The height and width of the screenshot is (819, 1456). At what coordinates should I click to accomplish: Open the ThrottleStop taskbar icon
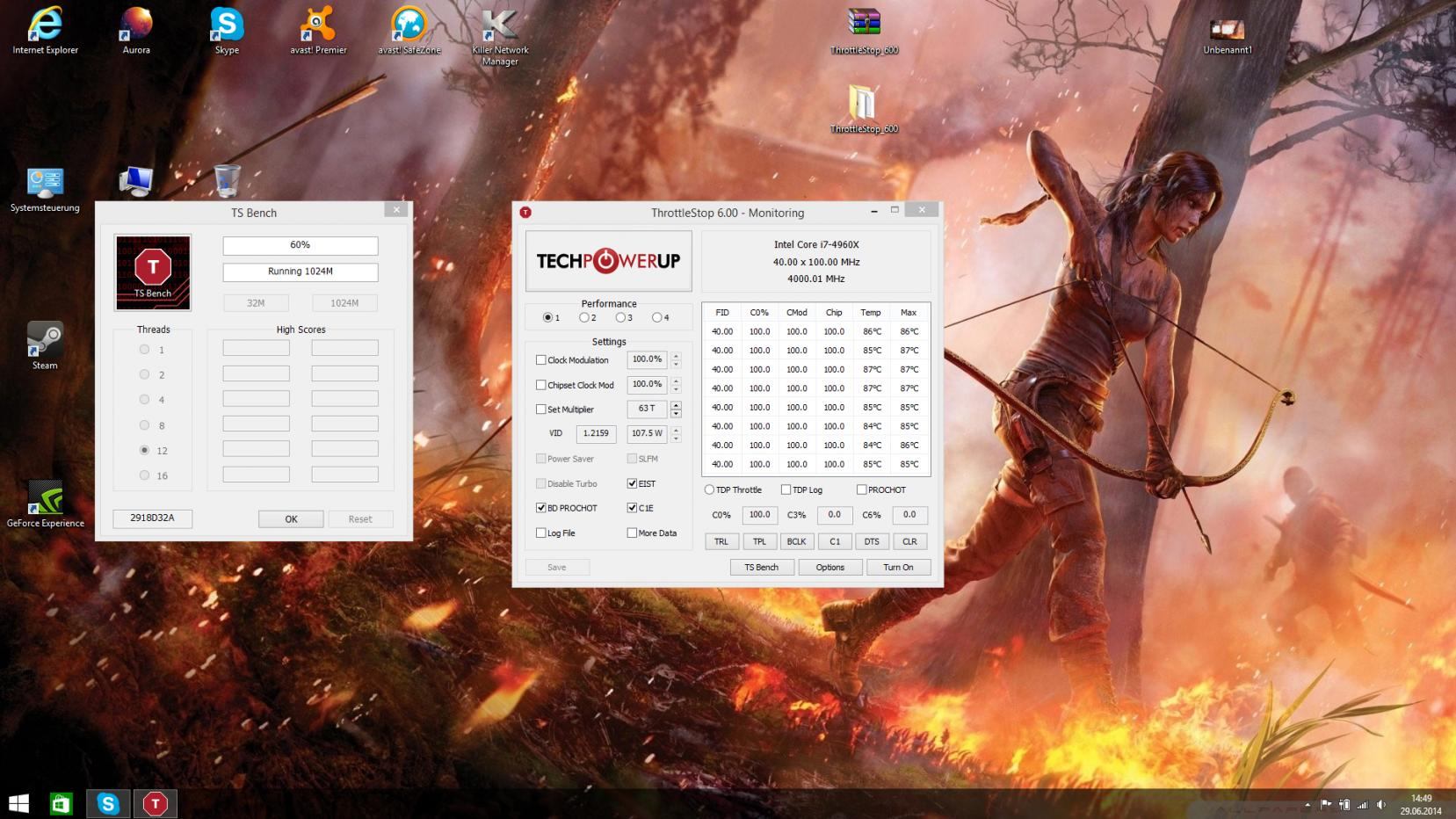(x=156, y=803)
